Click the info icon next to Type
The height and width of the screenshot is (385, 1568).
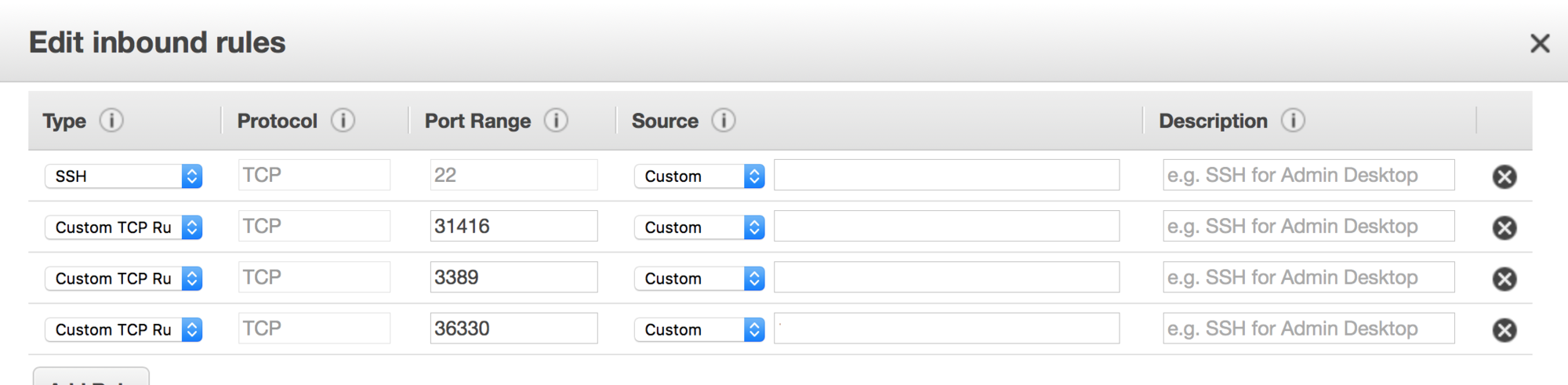click(x=111, y=121)
